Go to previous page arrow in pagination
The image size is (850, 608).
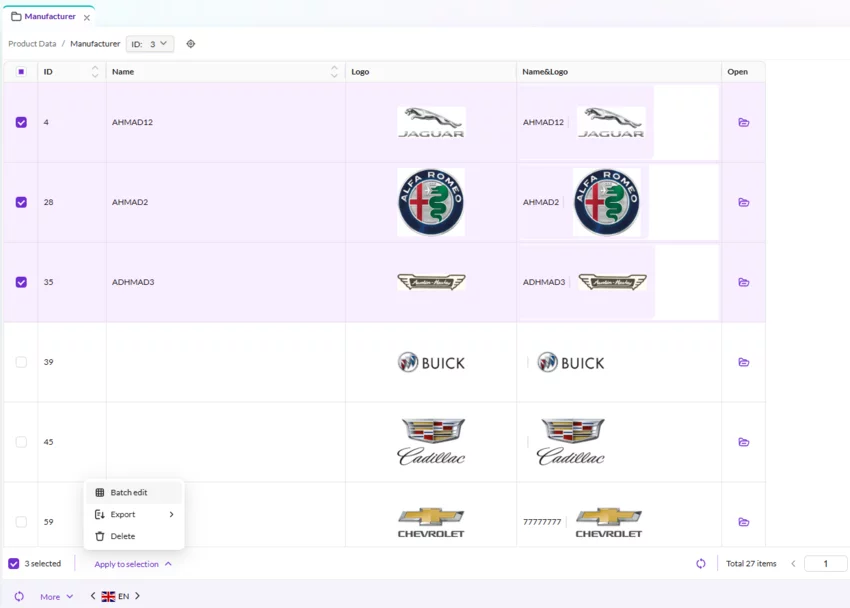tap(793, 564)
